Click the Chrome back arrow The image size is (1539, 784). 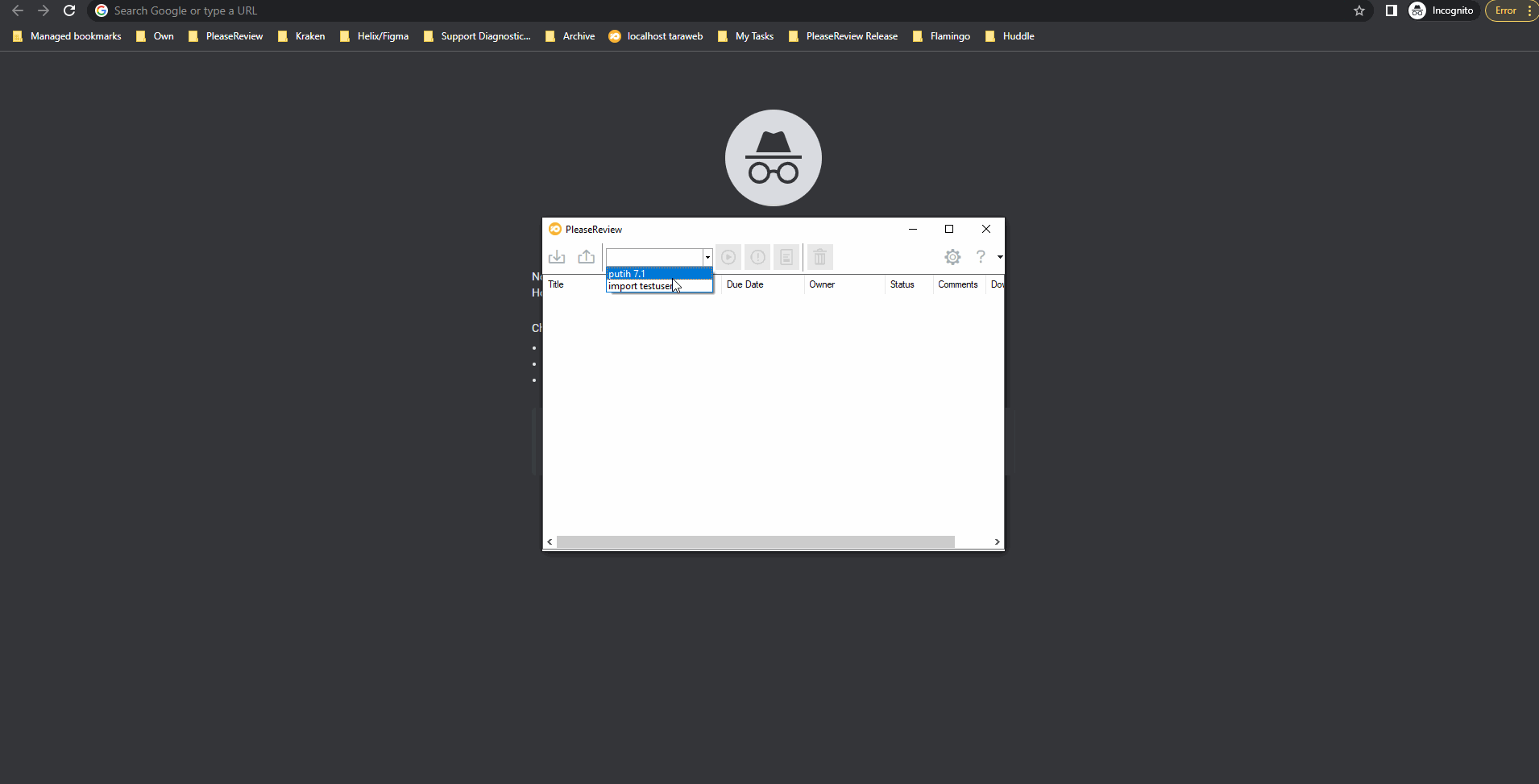click(18, 10)
